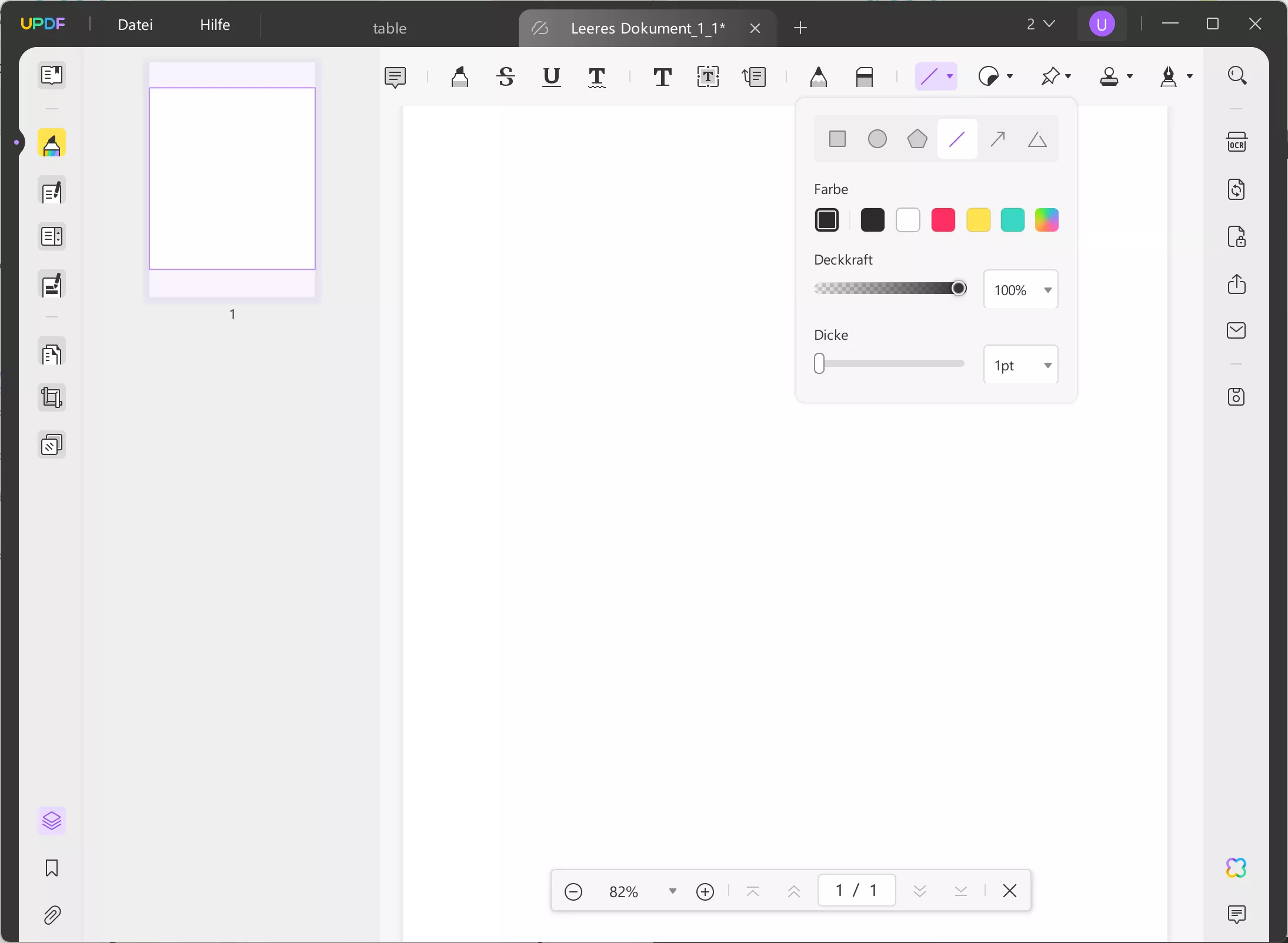Screen dimensions: 1288x943
Task: Select the arrow shape option
Action: [x=997, y=139]
